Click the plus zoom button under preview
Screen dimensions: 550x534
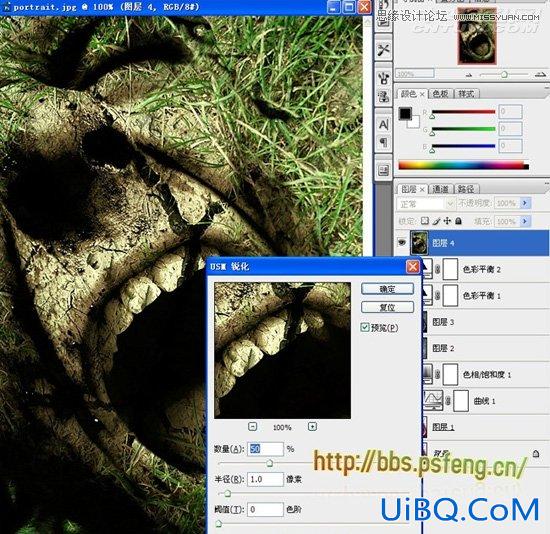[312, 427]
